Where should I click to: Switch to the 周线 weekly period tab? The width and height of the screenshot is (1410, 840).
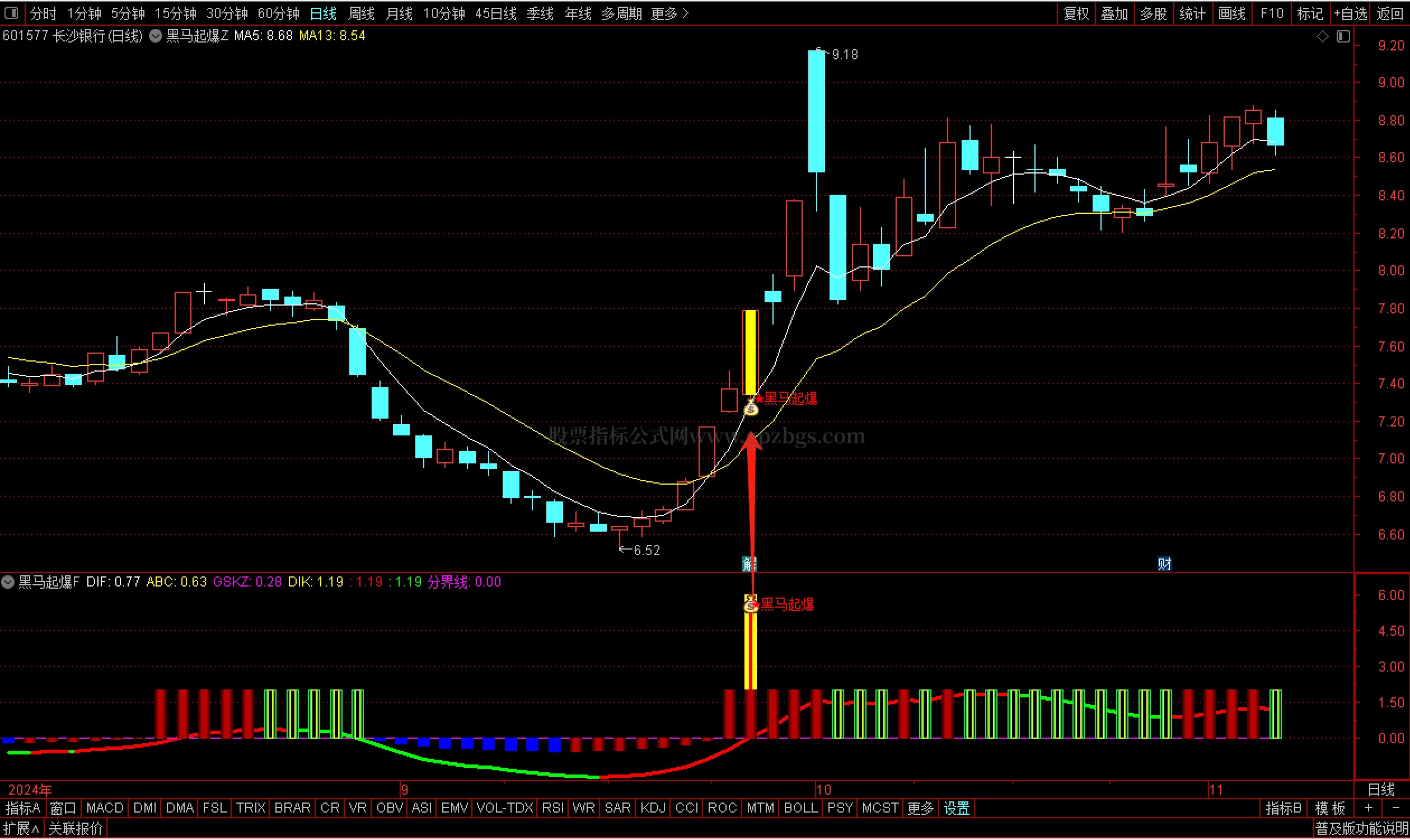360,13
